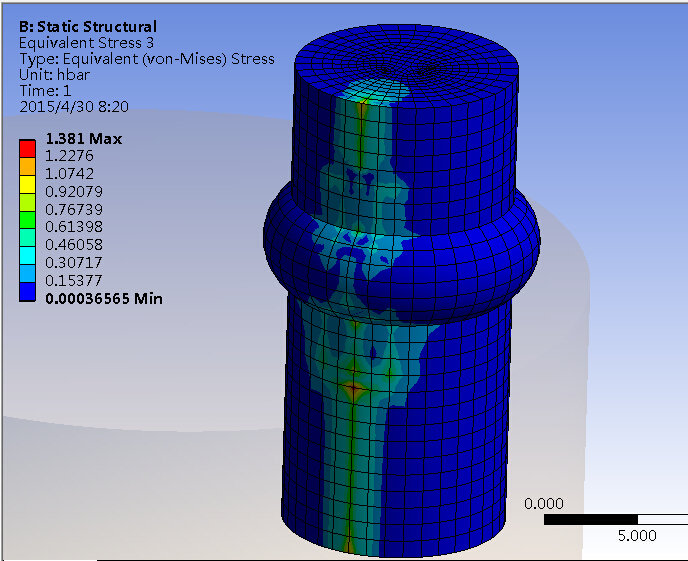Click the 'Type: Equivalent (von-Mises) Stress' line

click(147, 59)
